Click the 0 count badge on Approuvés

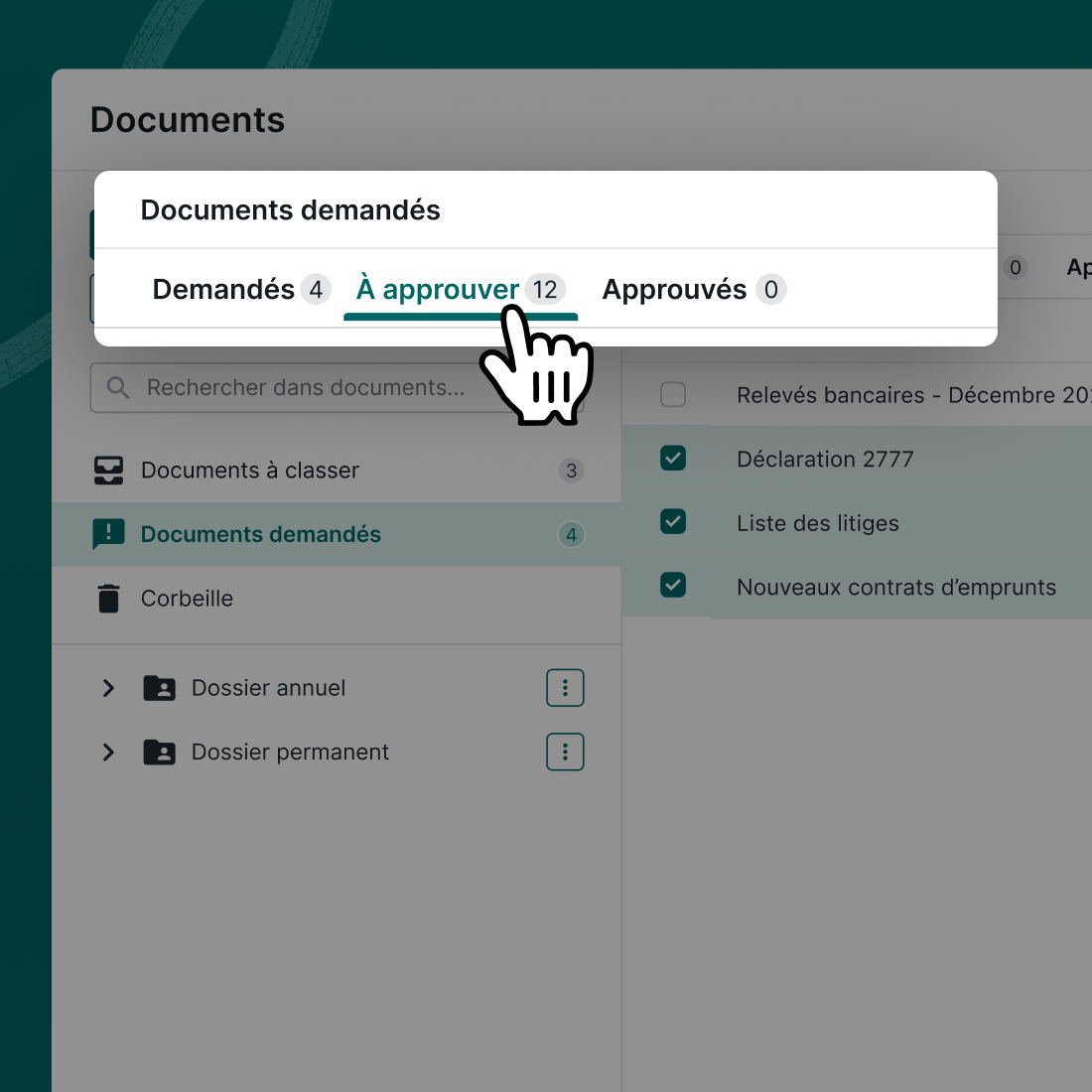(771, 289)
